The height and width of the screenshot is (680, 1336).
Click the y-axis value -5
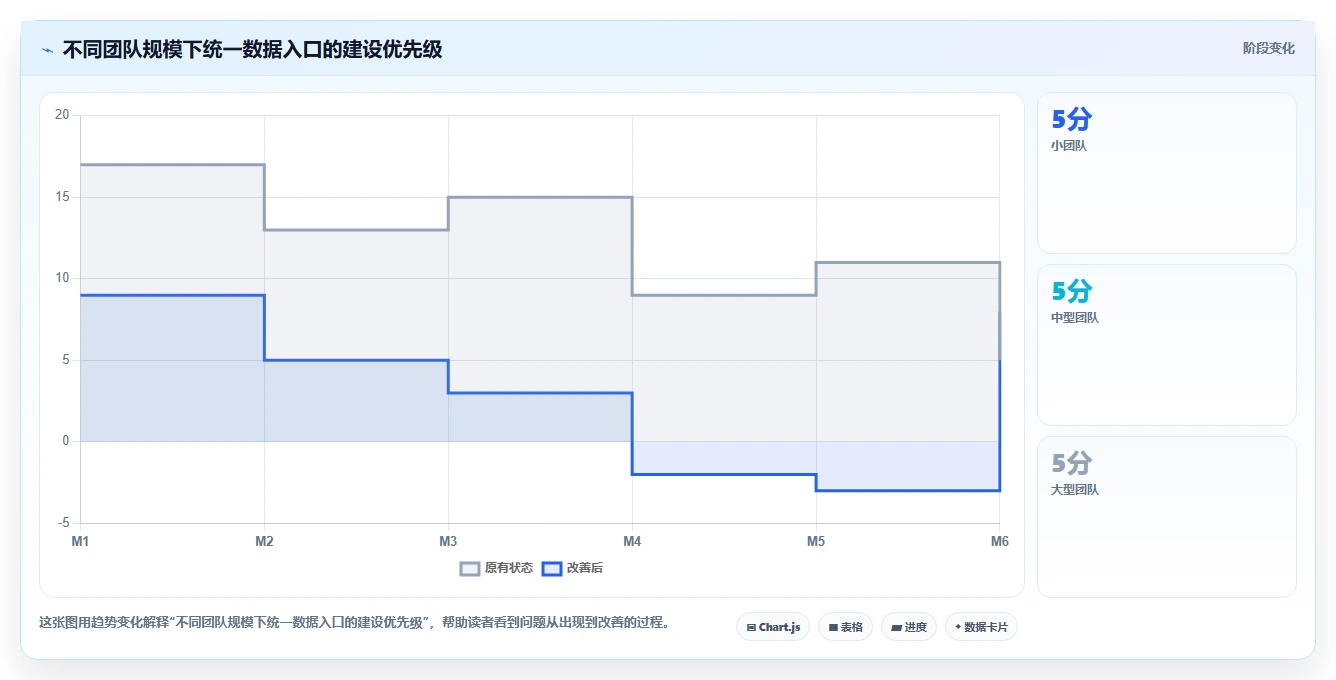click(x=64, y=523)
